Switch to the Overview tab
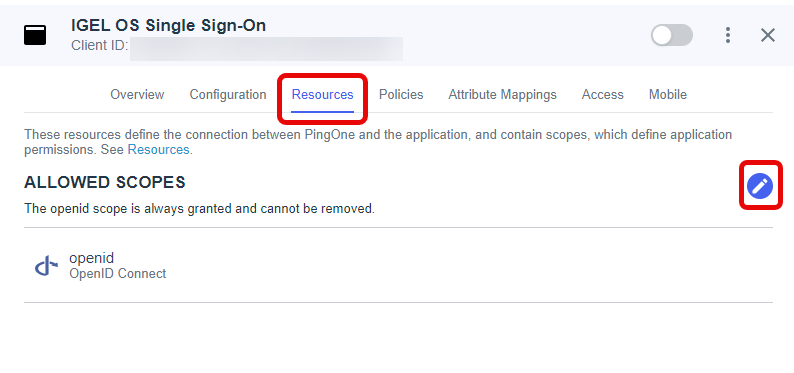 (137, 95)
